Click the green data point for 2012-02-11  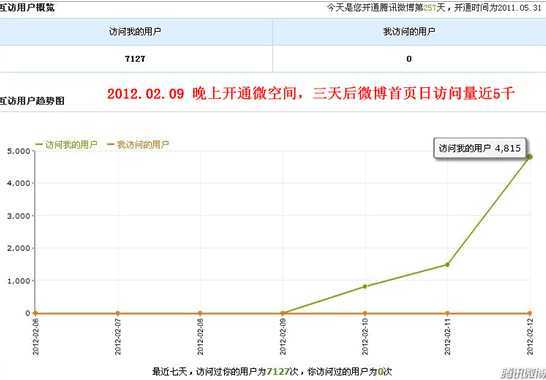pos(447,265)
